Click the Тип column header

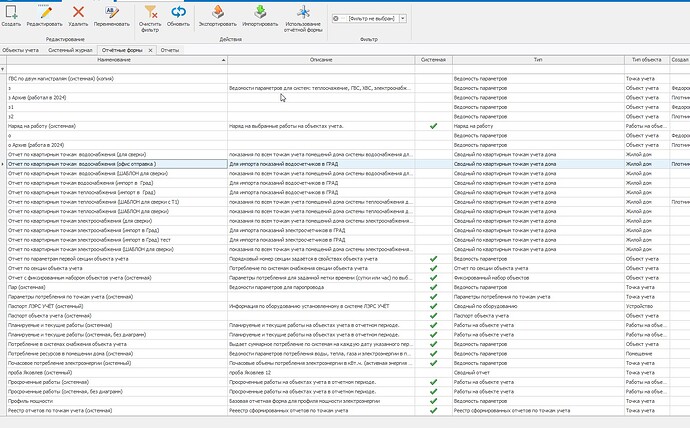(538, 60)
